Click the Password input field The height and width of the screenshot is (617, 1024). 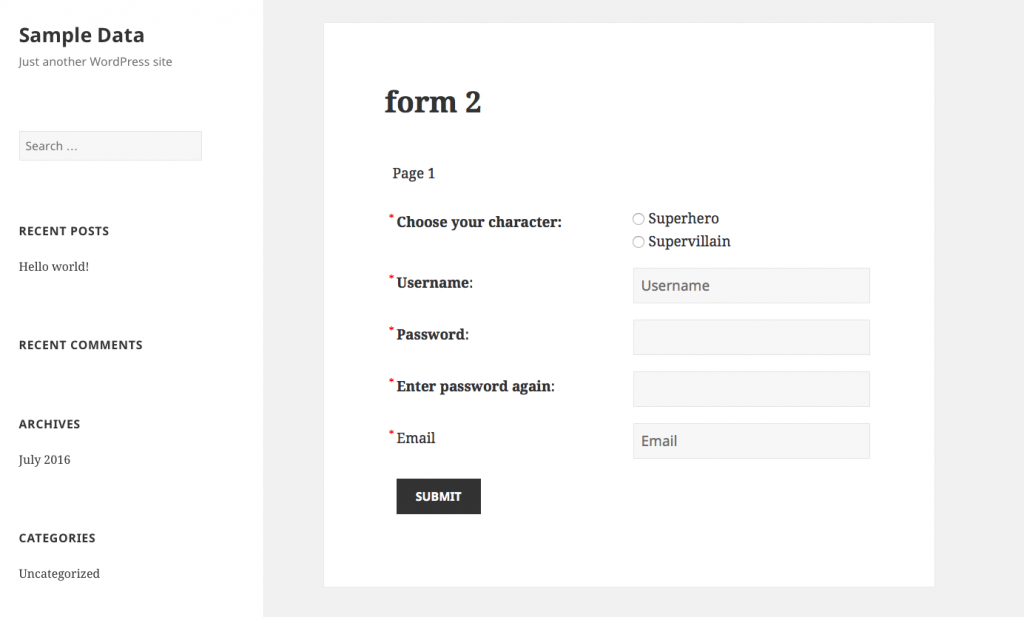click(x=751, y=336)
